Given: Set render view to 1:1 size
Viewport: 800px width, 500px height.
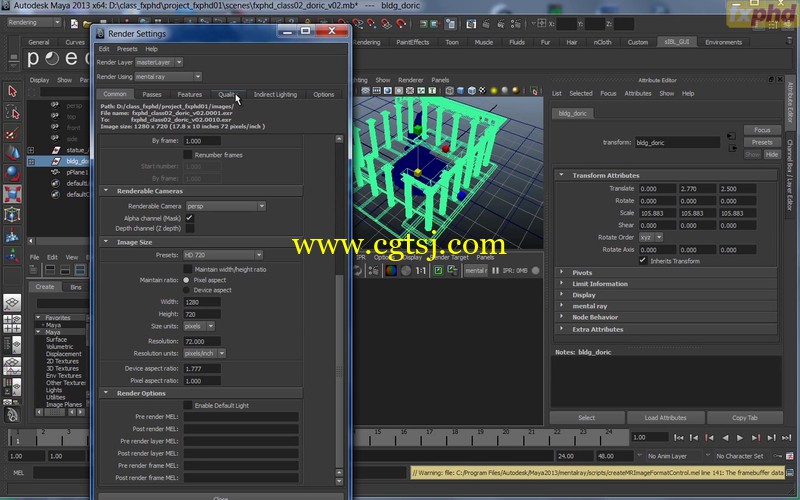Looking at the screenshot, I should [x=420, y=270].
